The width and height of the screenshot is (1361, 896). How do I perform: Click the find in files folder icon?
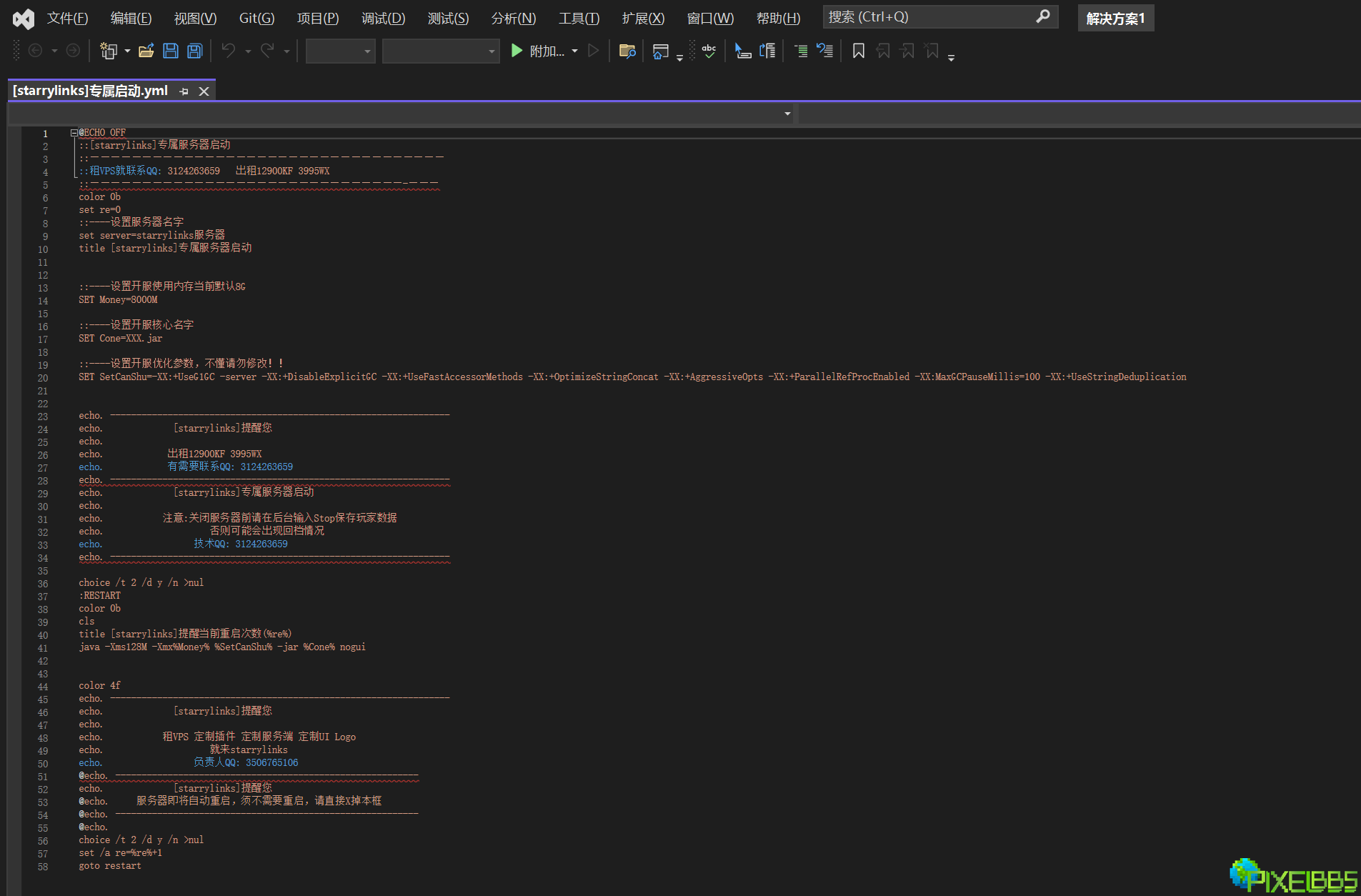coord(627,51)
